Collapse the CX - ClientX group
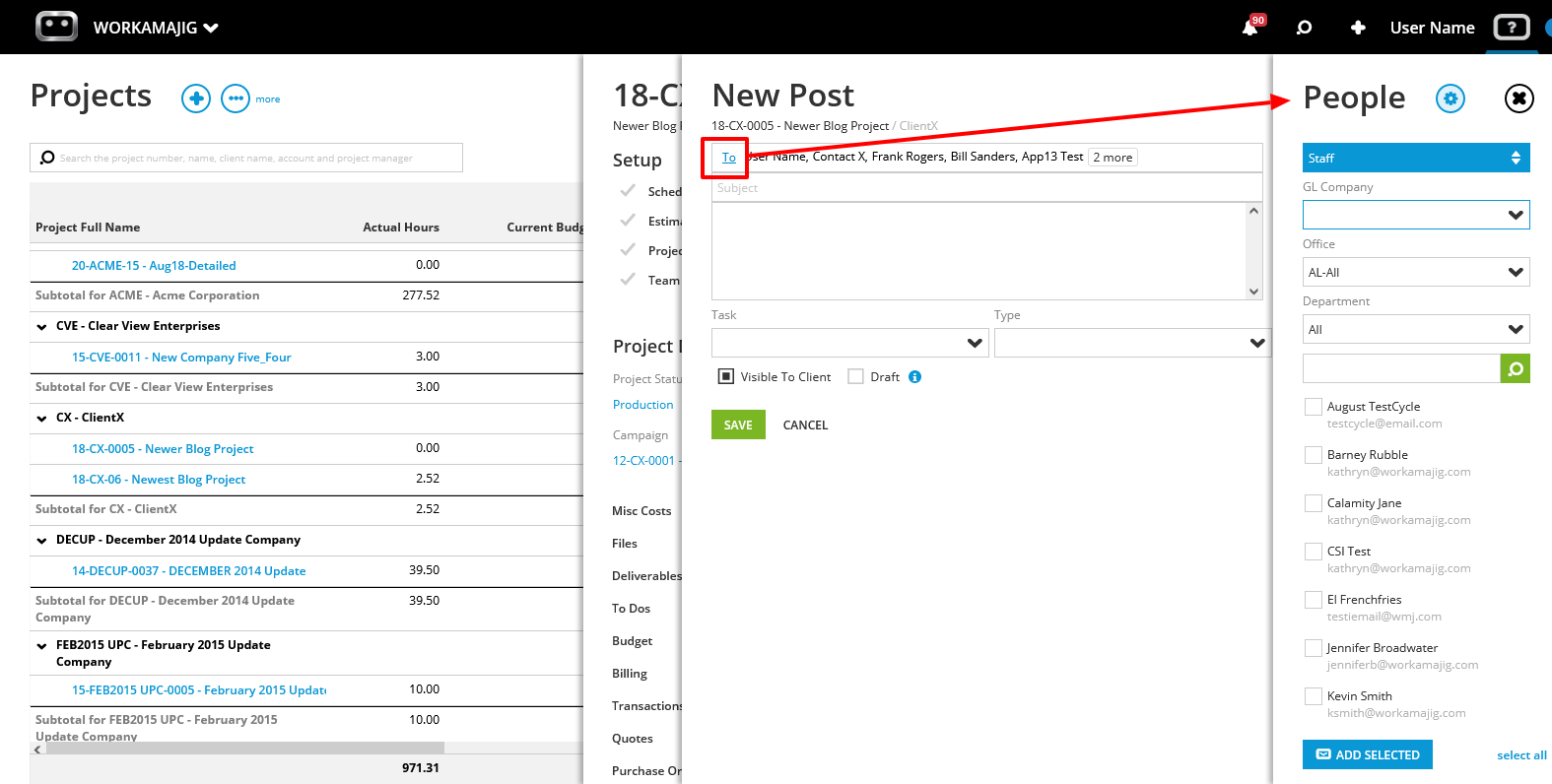Screen dimensions: 1552x784 (x=41, y=419)
